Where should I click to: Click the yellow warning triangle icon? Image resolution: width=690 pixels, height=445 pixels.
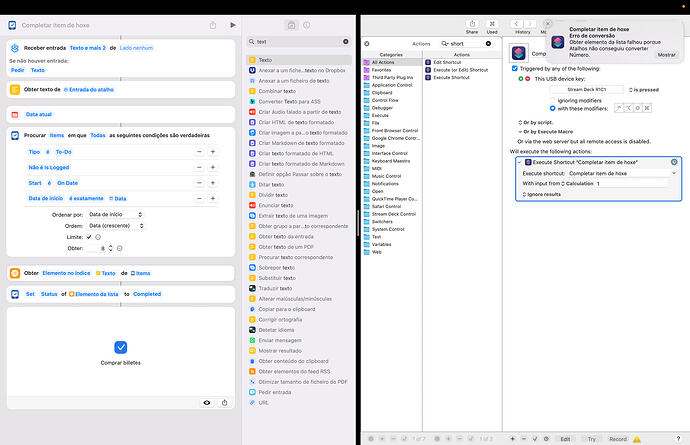coord(637,439)
